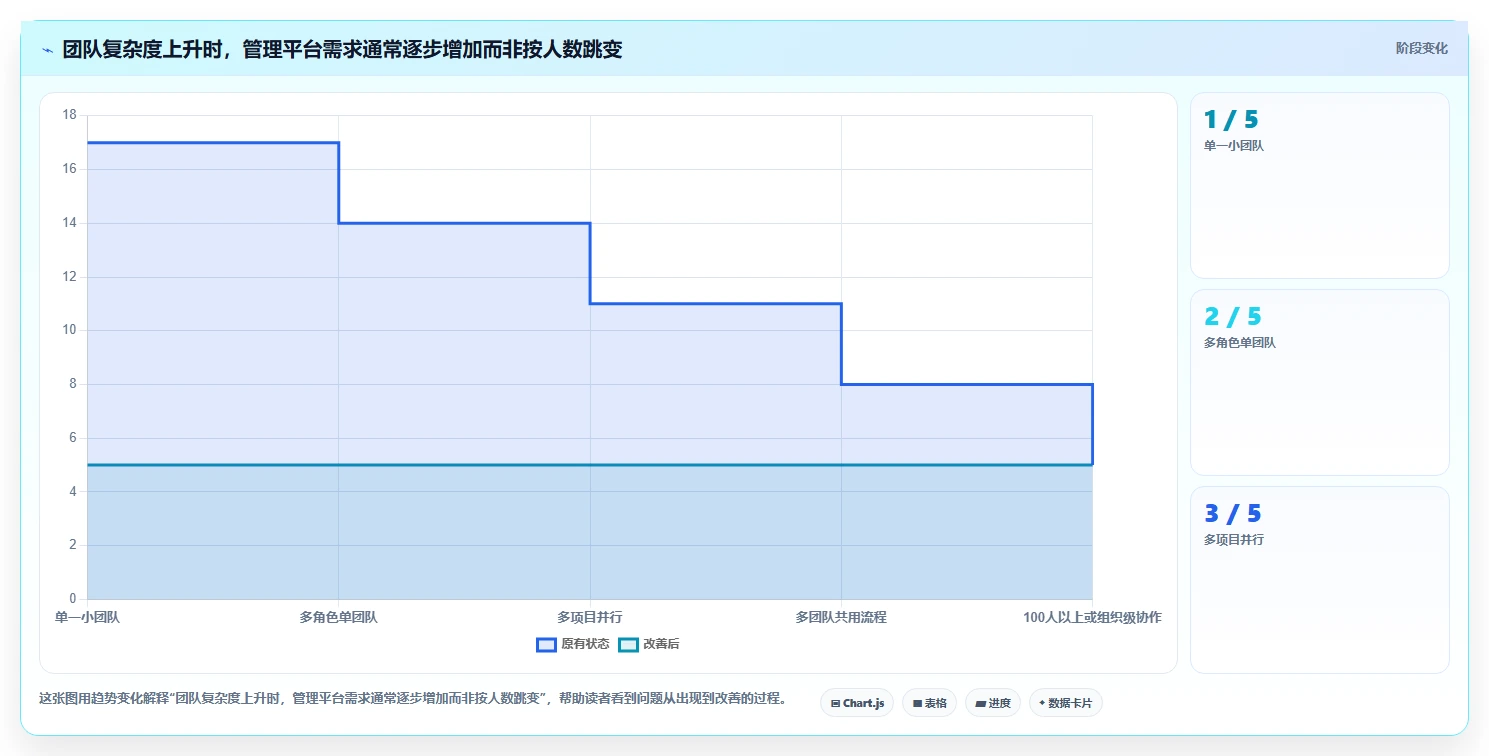Click the 多团队共用流程 x-axis label
1489x756 pixels.
click(x=841, y=617)
